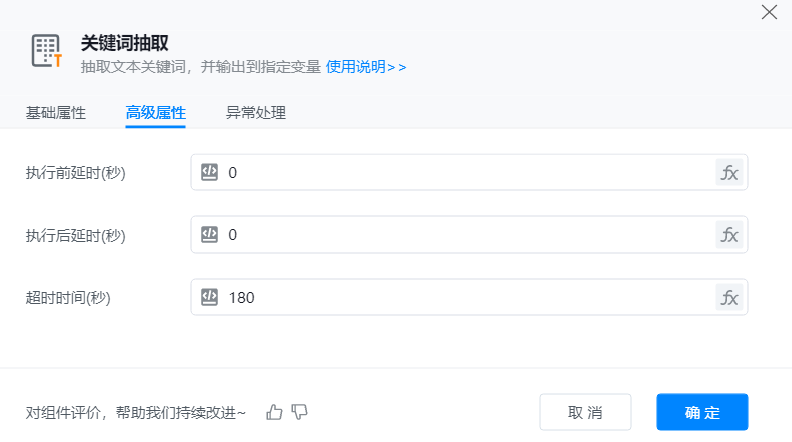792x442 pixels.
Task: Click the keyword extraction component icon
Action: point(46,51)
